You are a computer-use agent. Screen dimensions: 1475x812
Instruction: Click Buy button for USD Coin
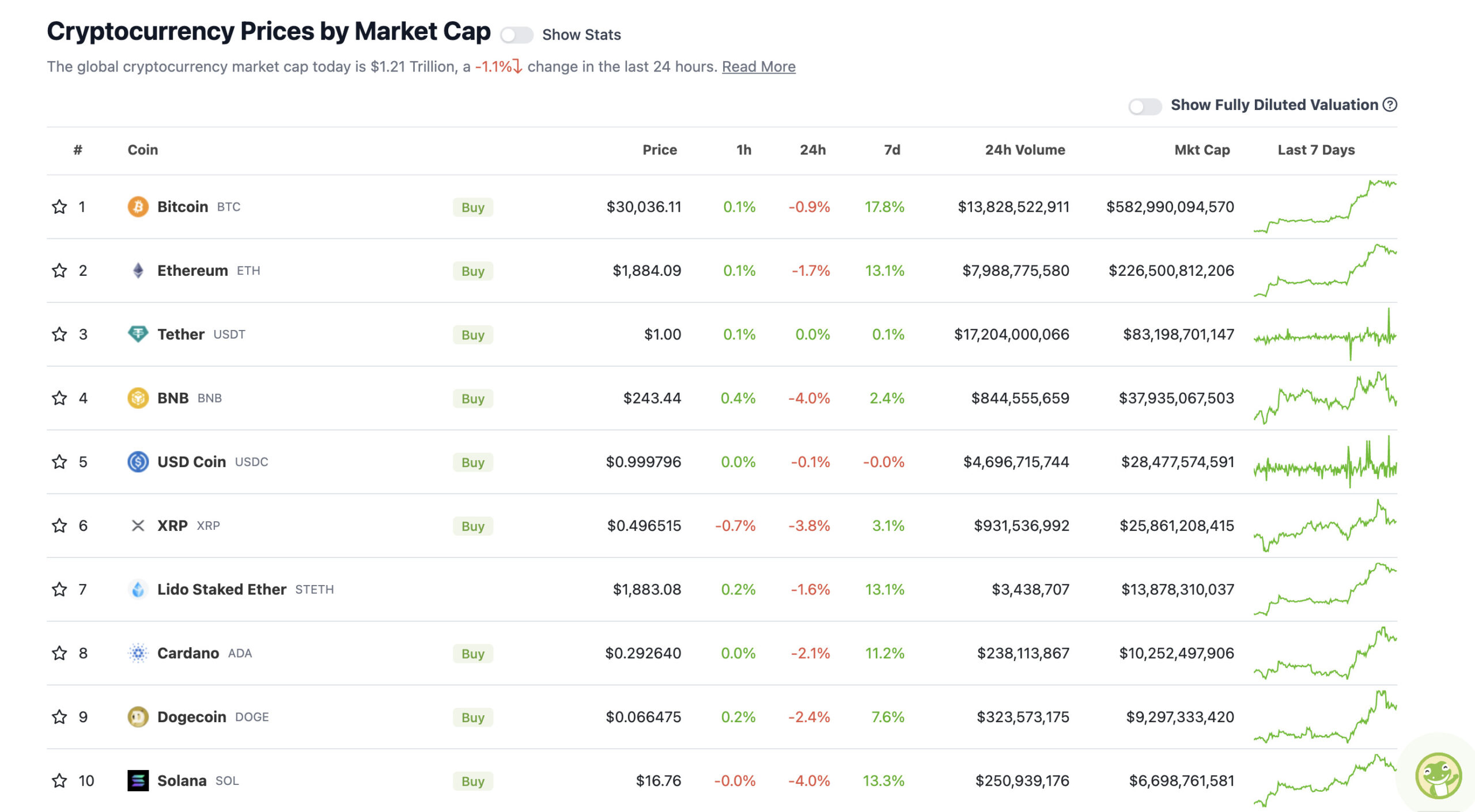tap(473, 462)
